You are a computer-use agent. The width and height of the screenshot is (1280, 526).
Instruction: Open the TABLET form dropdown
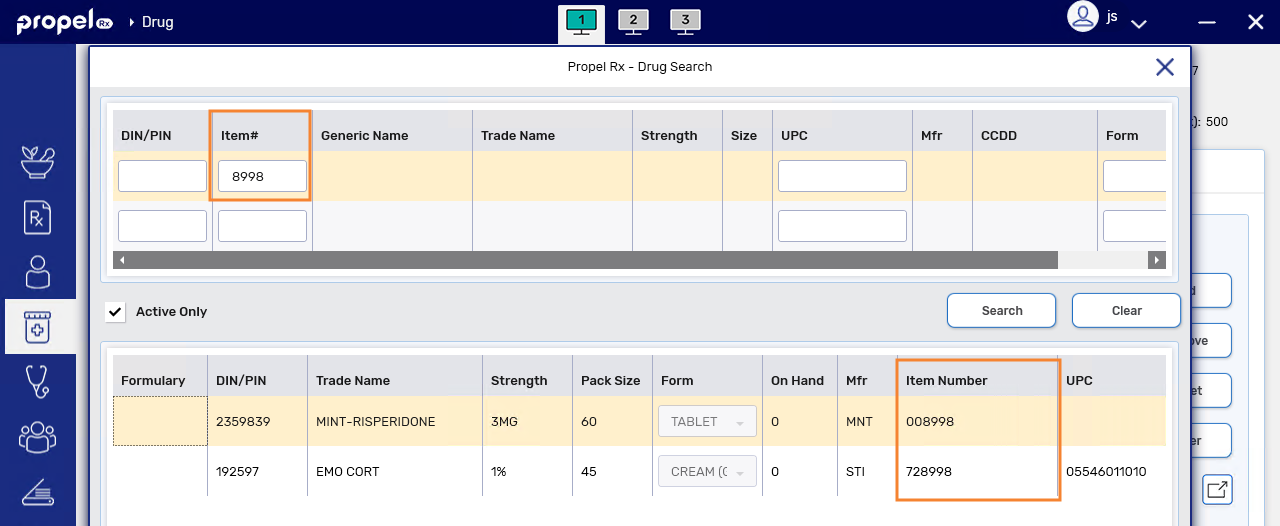click(x=707, y=422)
